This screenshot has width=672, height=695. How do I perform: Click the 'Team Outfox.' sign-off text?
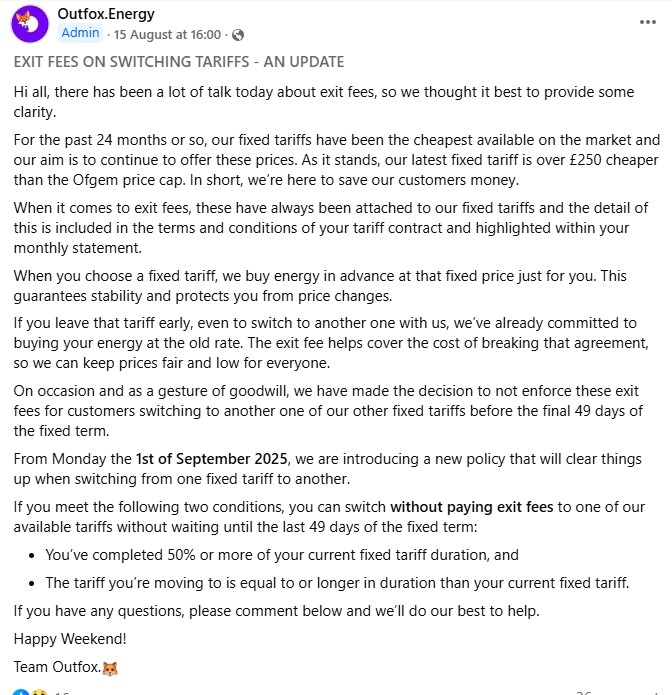57,667
